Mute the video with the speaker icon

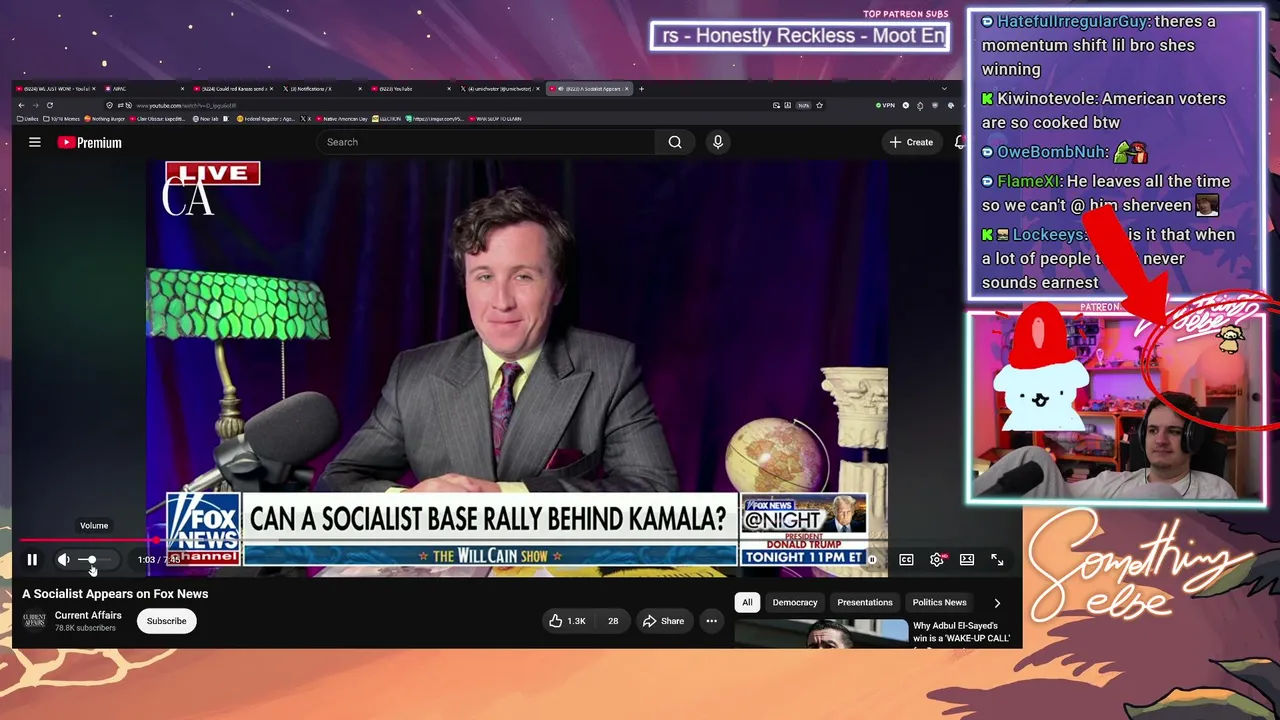[63, 560]
